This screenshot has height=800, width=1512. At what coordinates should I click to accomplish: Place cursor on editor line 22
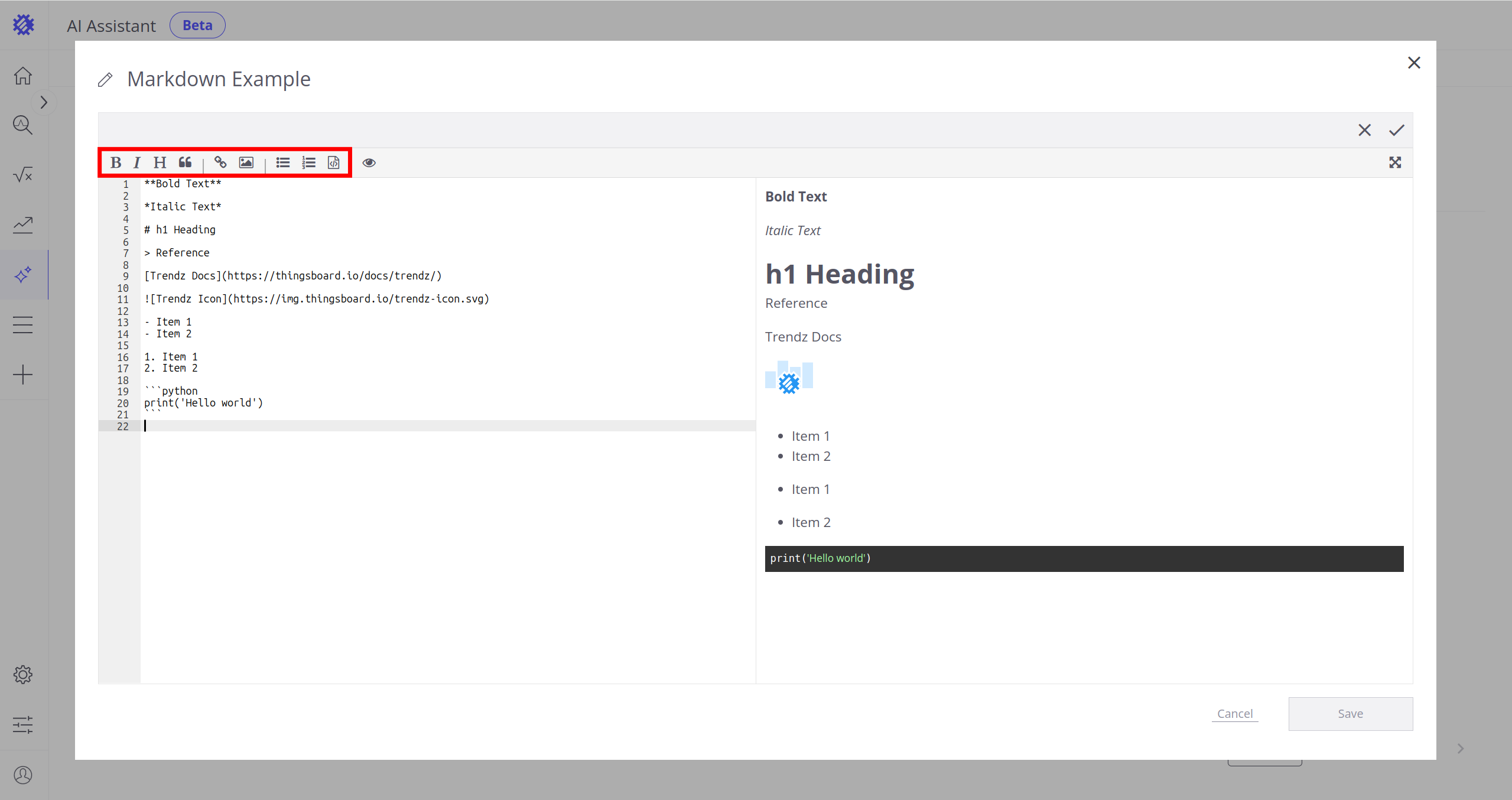coord(448,426)
